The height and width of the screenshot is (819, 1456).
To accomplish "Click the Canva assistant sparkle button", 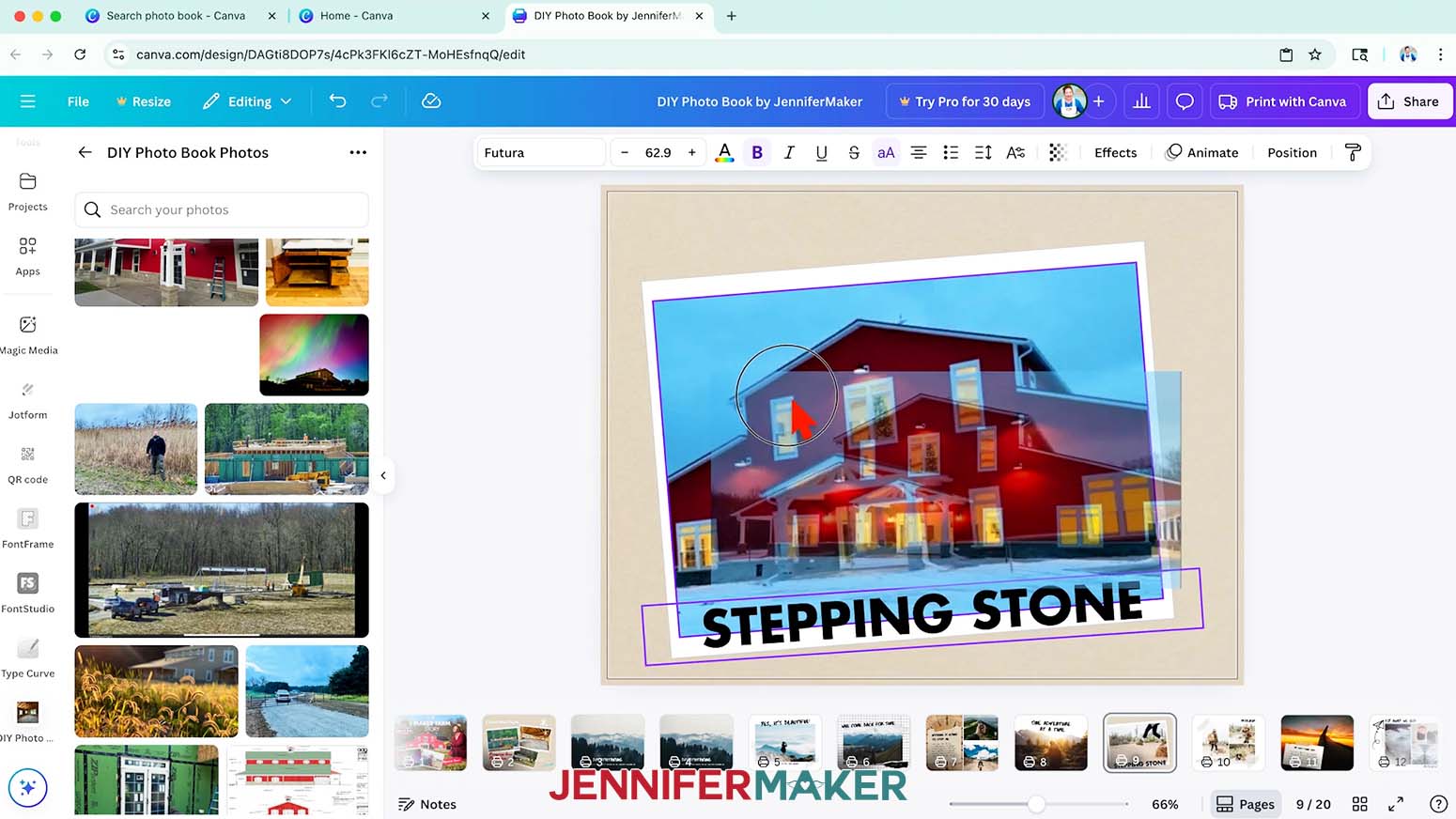I will click(x=27, y=787).
